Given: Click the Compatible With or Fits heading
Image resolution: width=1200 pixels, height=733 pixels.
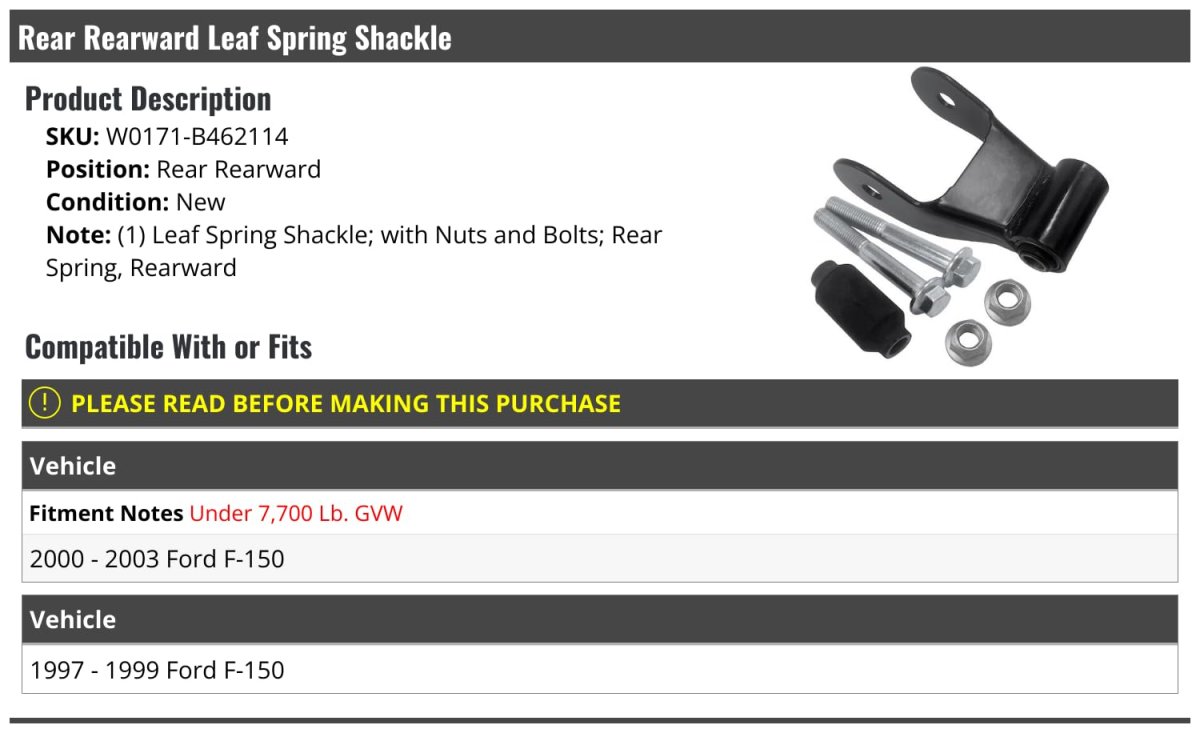Looking at the screenshot, I should (x=168, y=347).
